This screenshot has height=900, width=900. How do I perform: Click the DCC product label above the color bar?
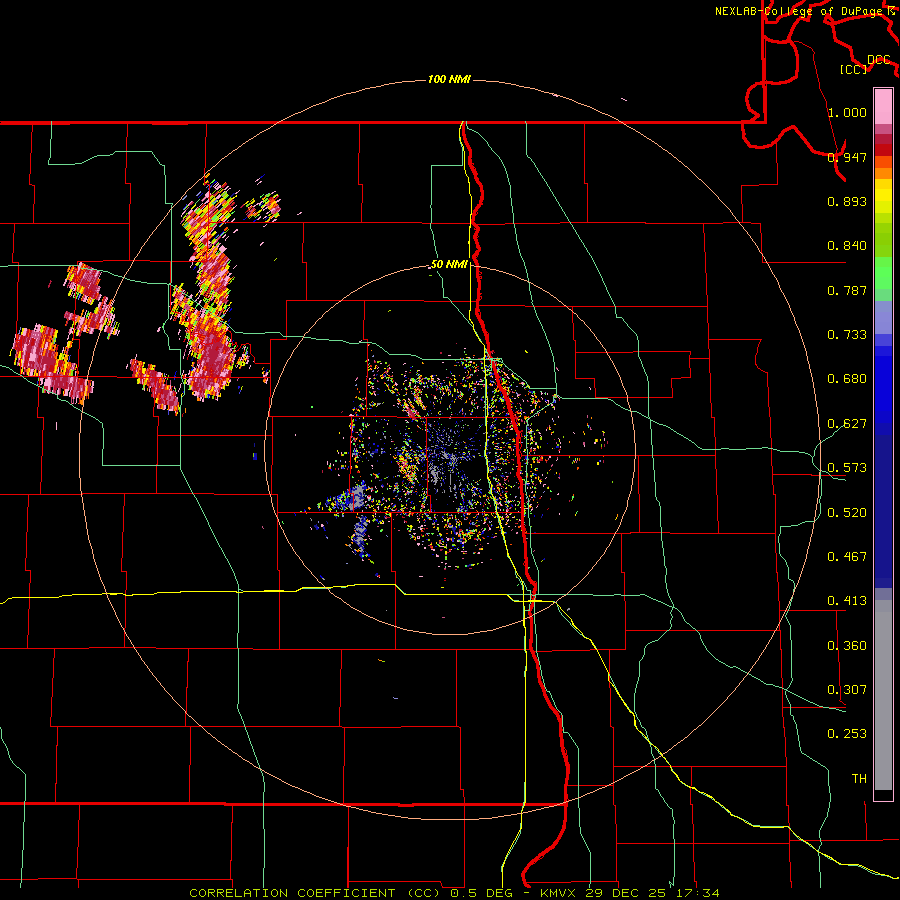click(879, 60)
